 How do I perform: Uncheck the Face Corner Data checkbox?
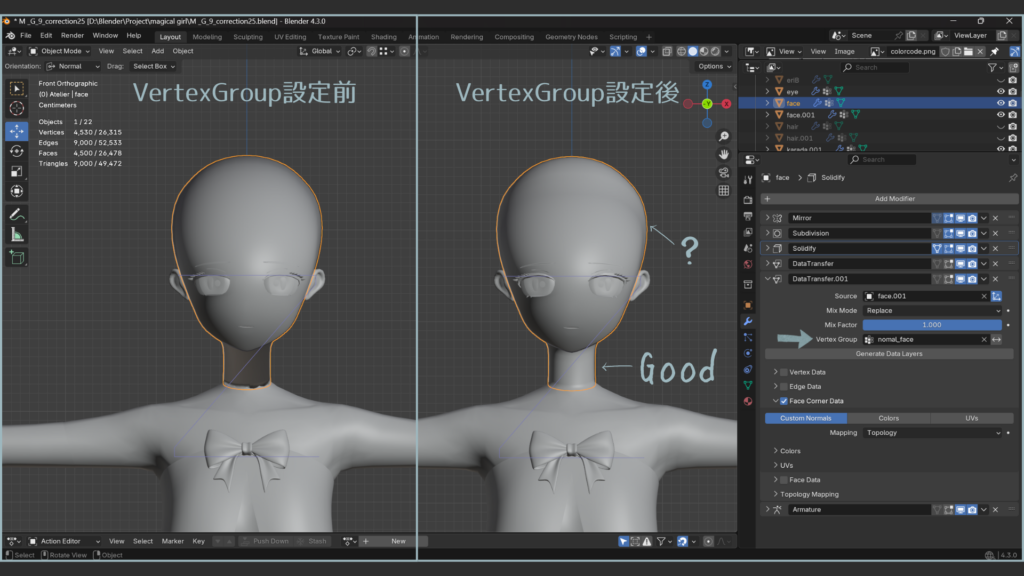tap(784, 401)
